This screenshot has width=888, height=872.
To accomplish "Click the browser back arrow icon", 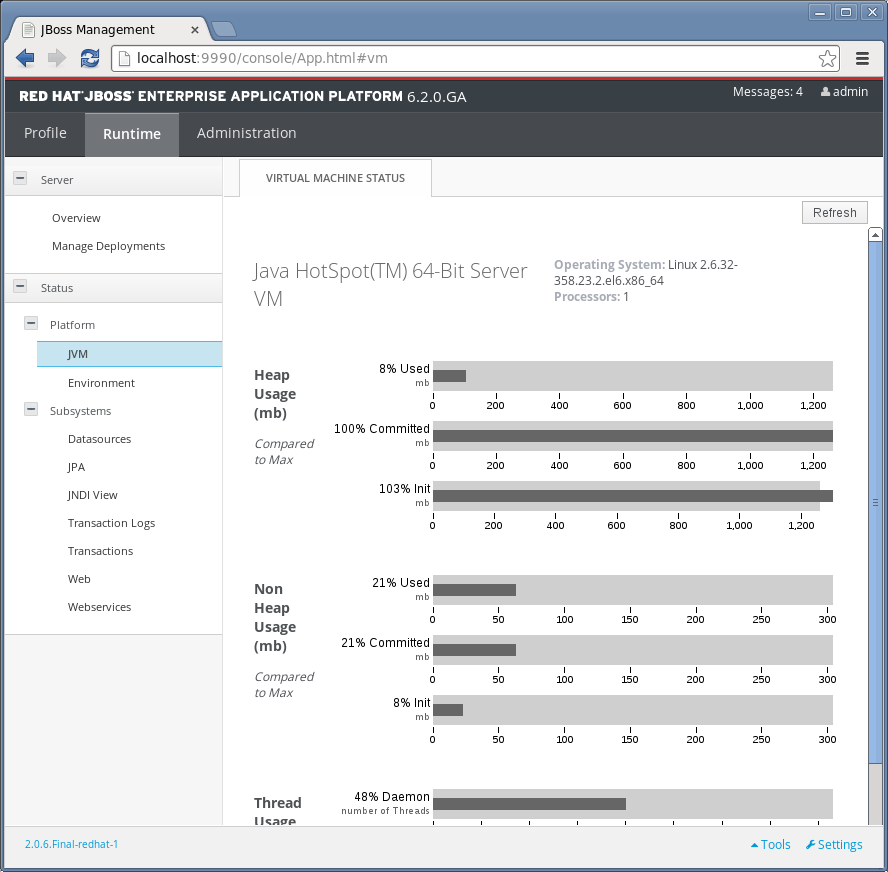I will click(x=25, y=58).
